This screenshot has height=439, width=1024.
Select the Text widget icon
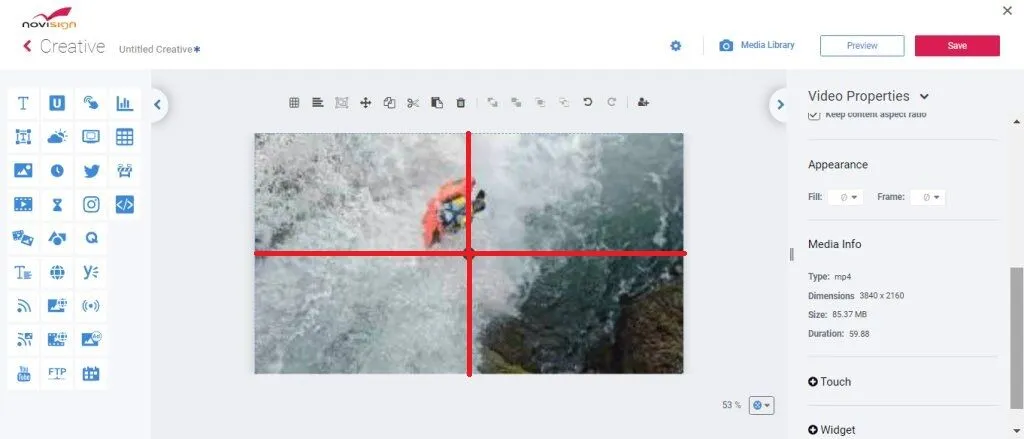click(x=23, y=103)
